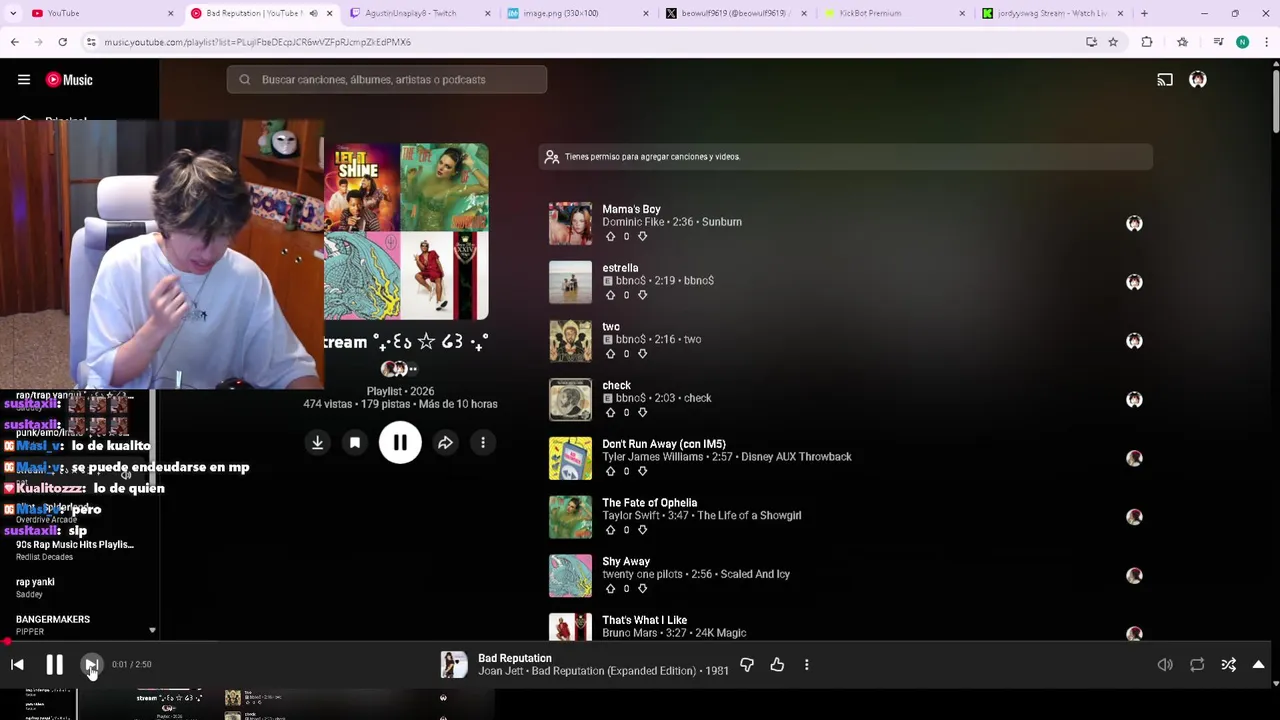Downvote the song Mama's Boy

click(642, 237)
